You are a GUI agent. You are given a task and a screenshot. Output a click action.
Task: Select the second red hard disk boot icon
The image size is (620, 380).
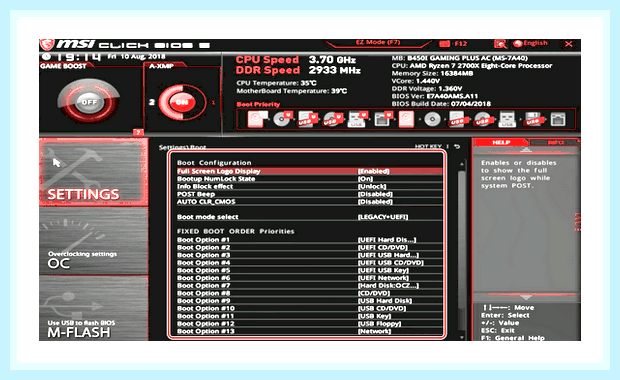pyautogui.click(x=406, y=119)
